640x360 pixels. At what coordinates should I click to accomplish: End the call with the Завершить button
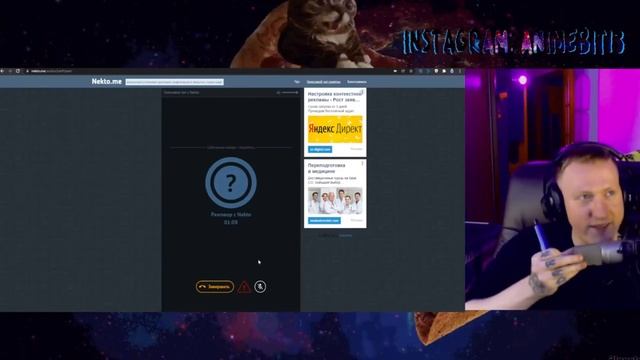click(x=215, y=287)
